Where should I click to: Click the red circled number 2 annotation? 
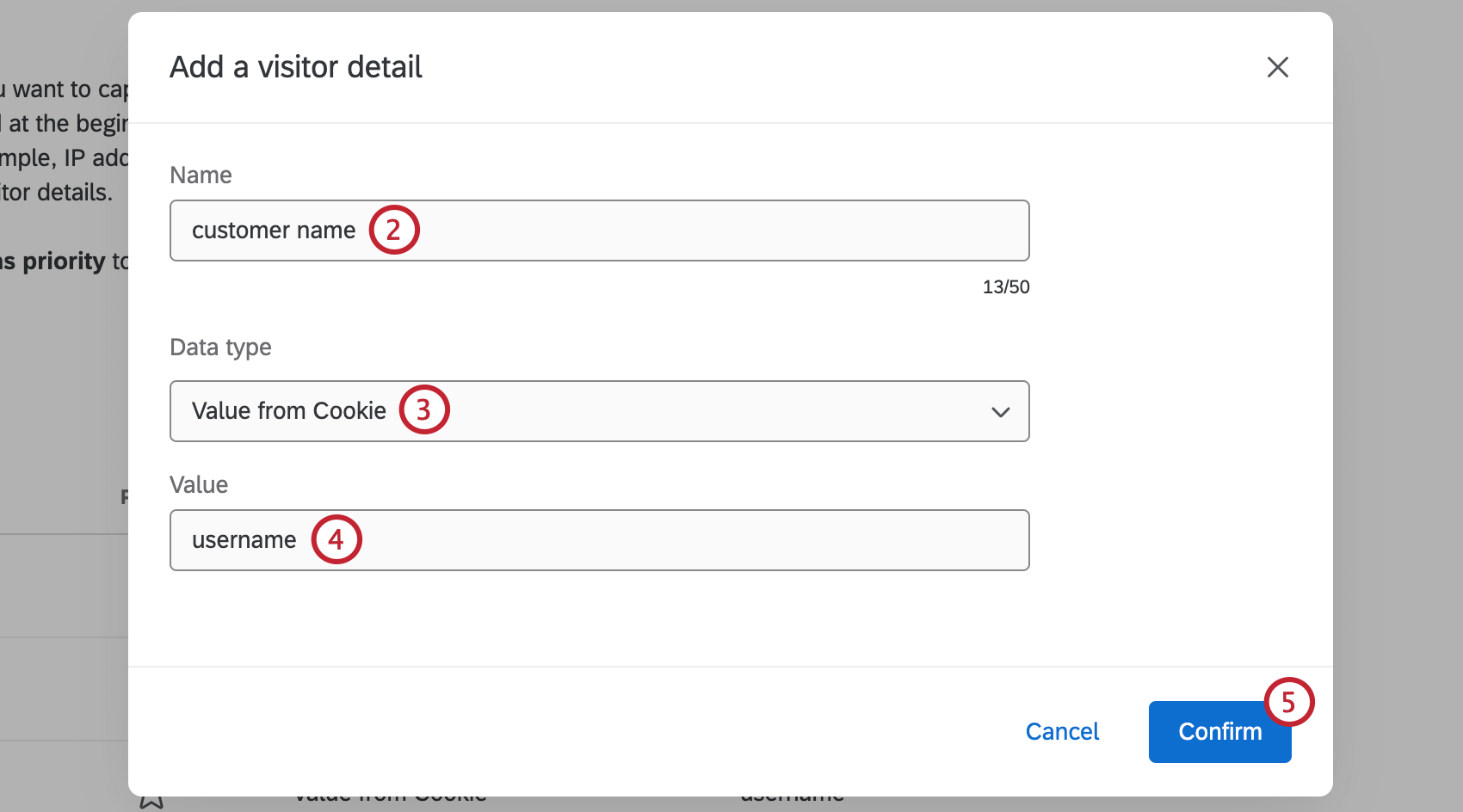click(x=394, y=230)
